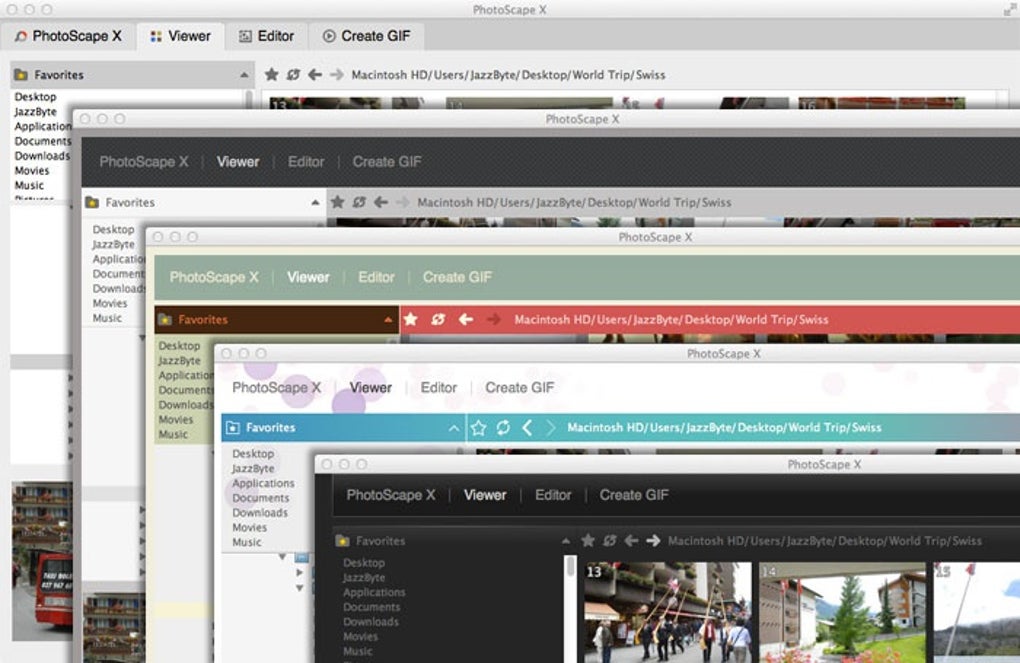
Task: Open Movies in the green theme window
Action: pos(176,420)
